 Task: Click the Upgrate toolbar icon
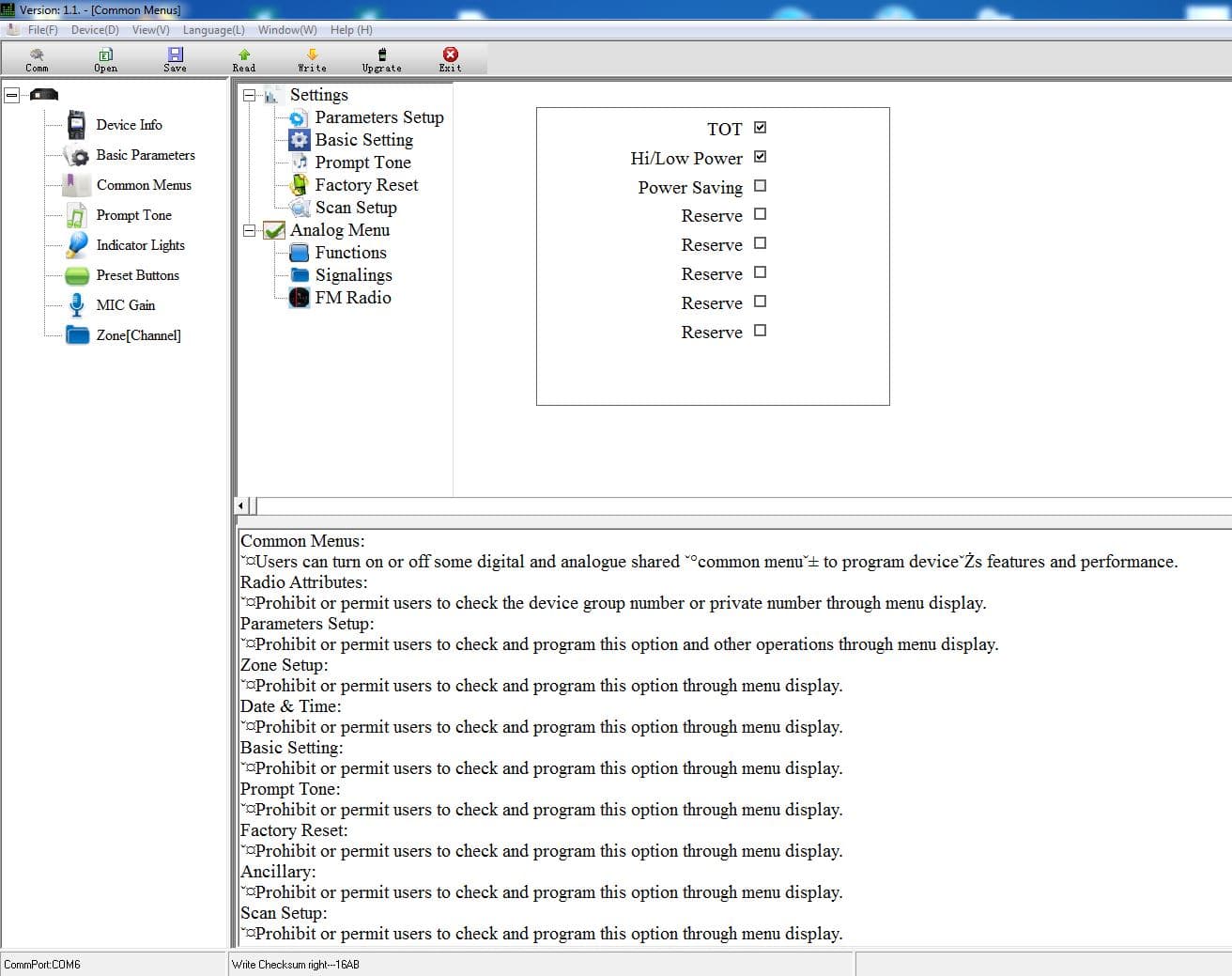pos(382,54)
